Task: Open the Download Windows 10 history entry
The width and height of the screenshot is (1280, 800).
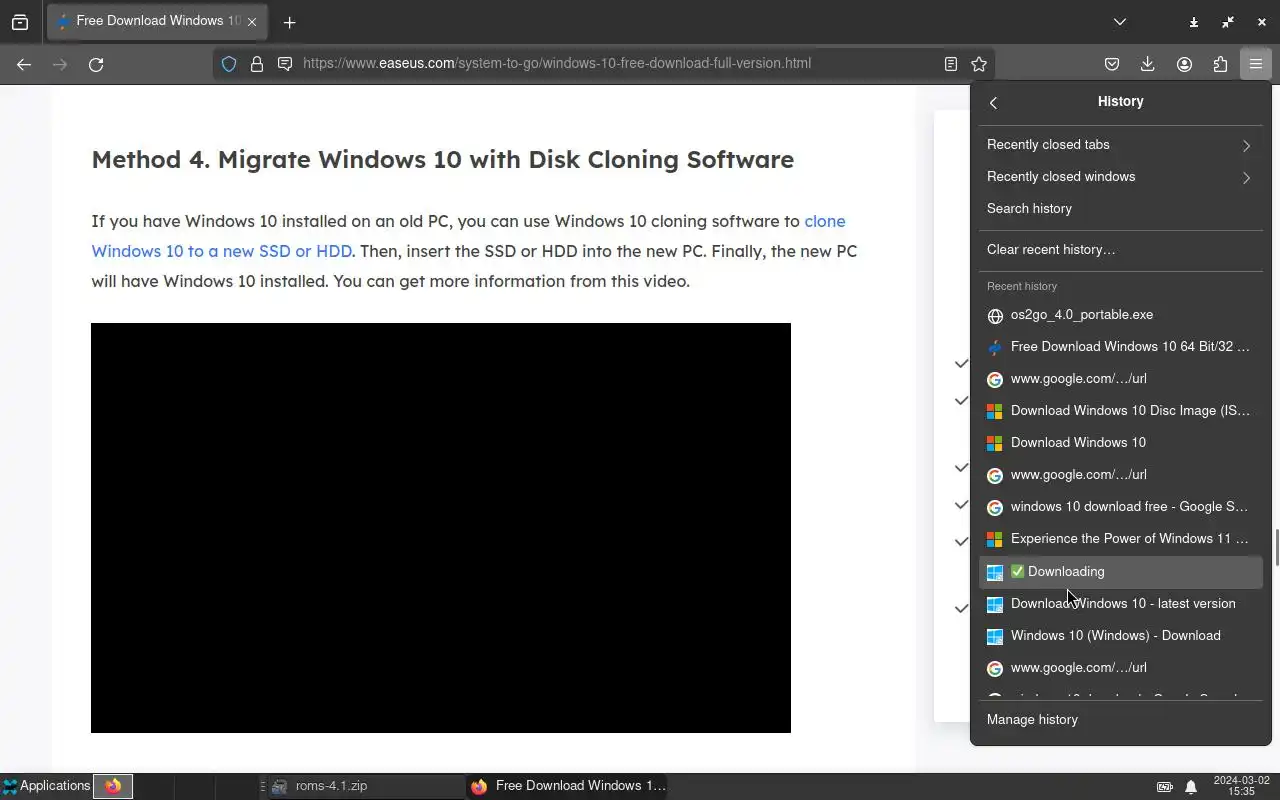Action: (x=1120, y=443)
